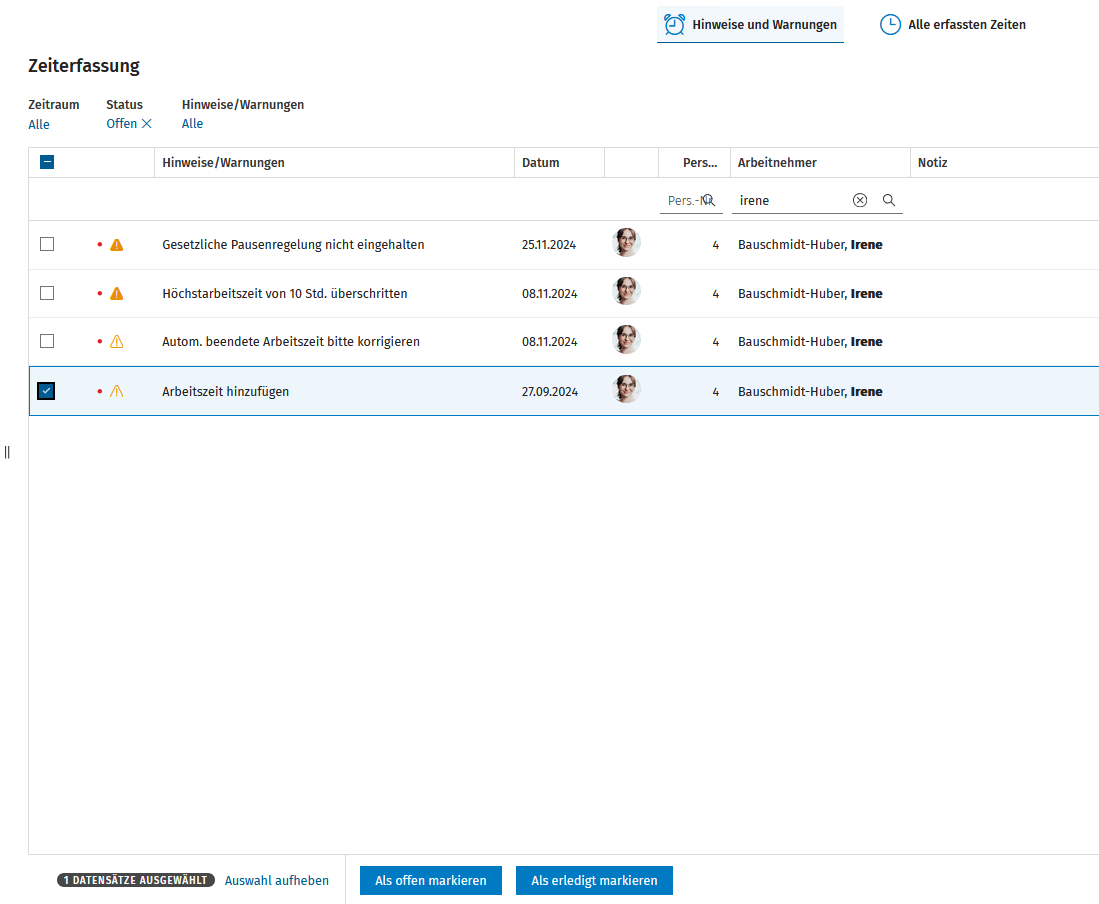Select text Arbeitszeit hinzufügen
Screen dimensions: 1099x904
click(225, 392)
